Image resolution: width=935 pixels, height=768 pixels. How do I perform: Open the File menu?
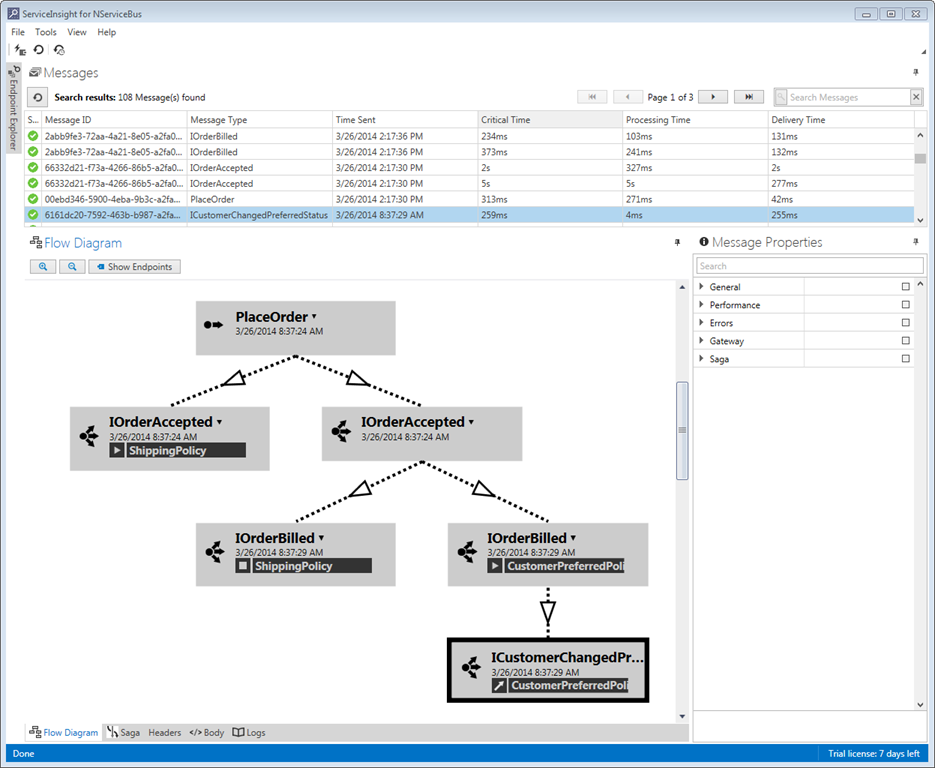coord(18,32)
